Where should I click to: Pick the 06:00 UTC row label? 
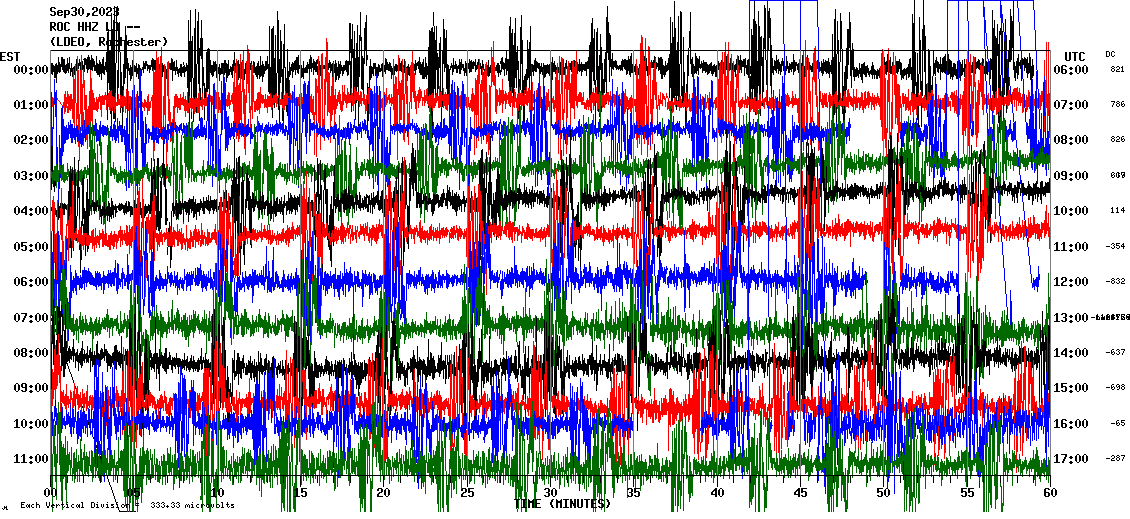click(x=1071, y=70)
